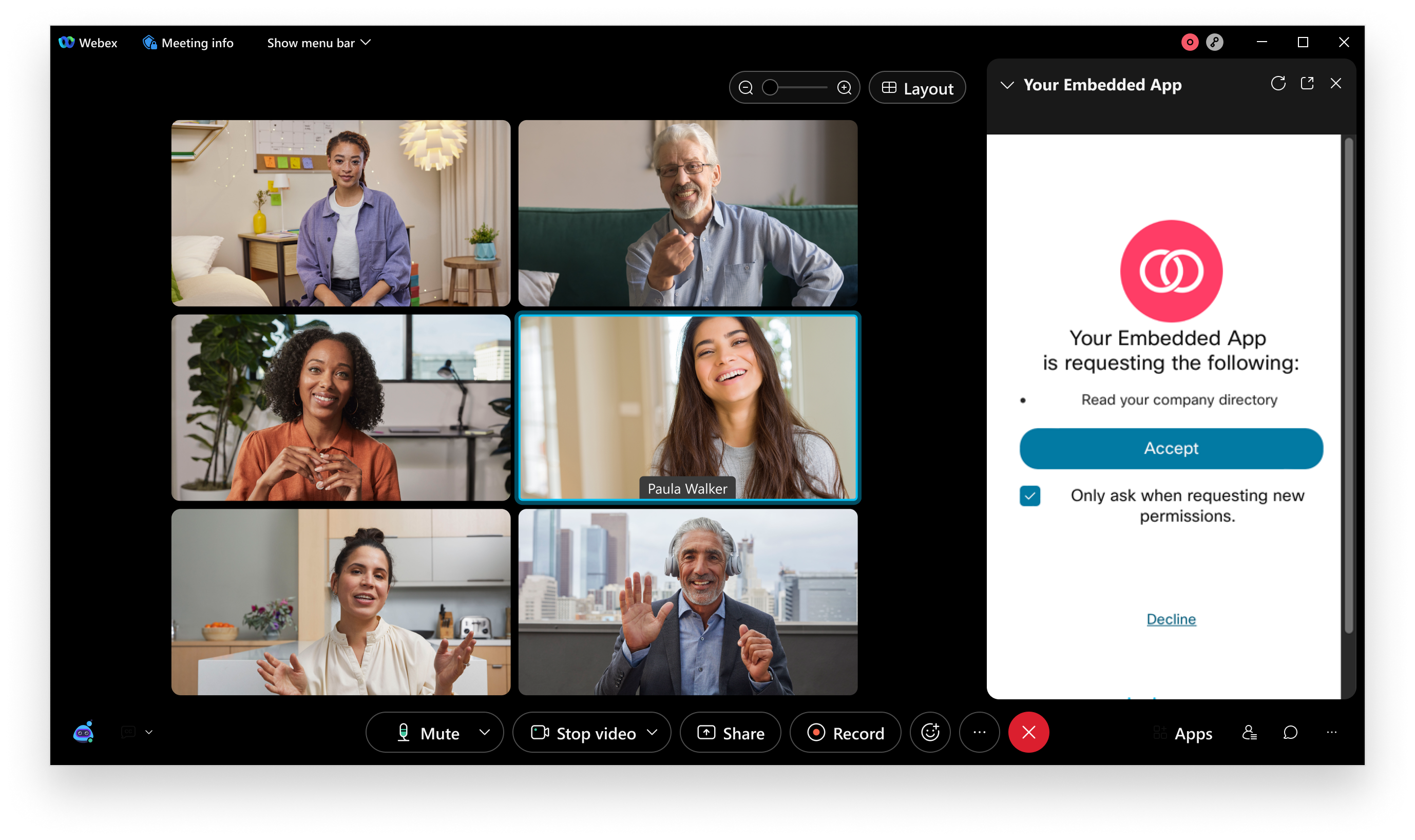This screenshot has height=840, width=1415.
Task: Click Stop video
Action: point(583,733)
